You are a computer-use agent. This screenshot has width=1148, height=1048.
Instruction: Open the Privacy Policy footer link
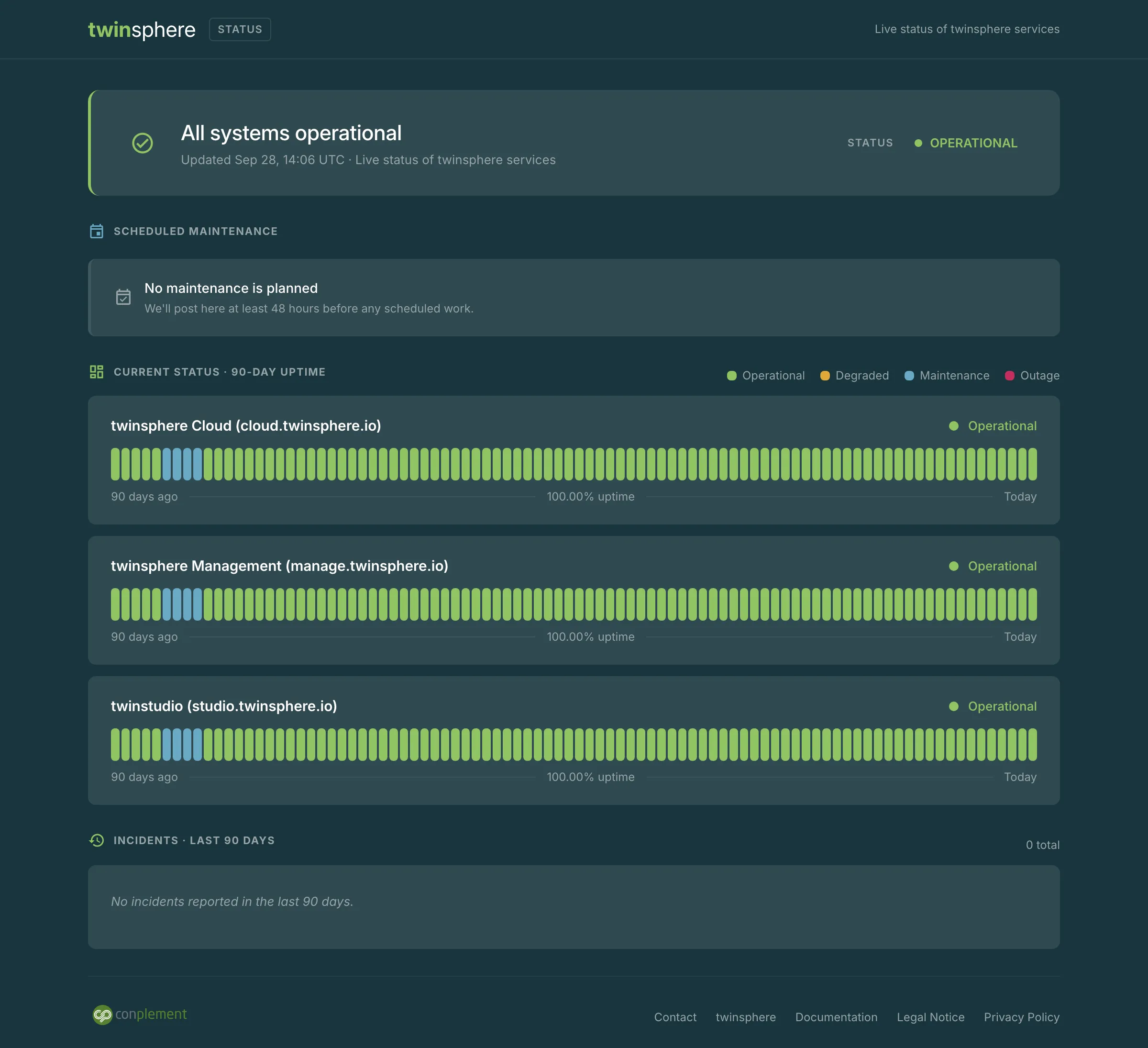(1022, 1017)
